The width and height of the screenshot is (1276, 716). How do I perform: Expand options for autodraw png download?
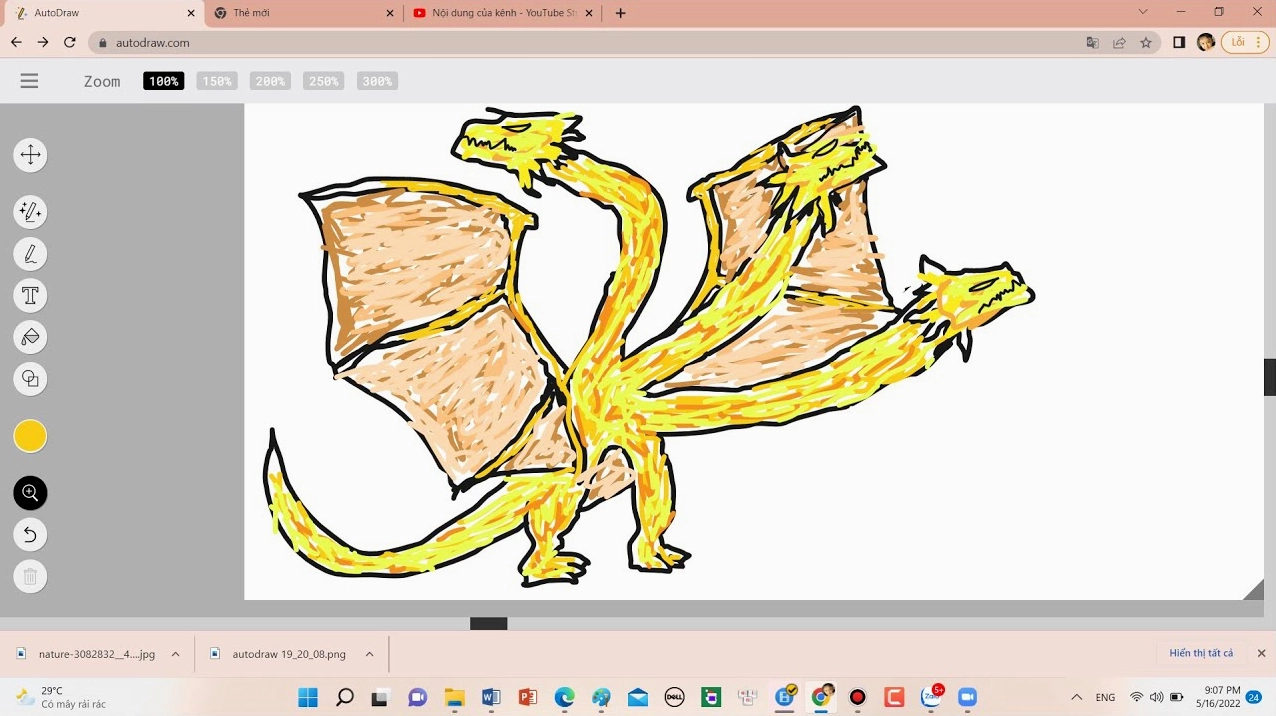pyautogui.click(x=369, y=654)
